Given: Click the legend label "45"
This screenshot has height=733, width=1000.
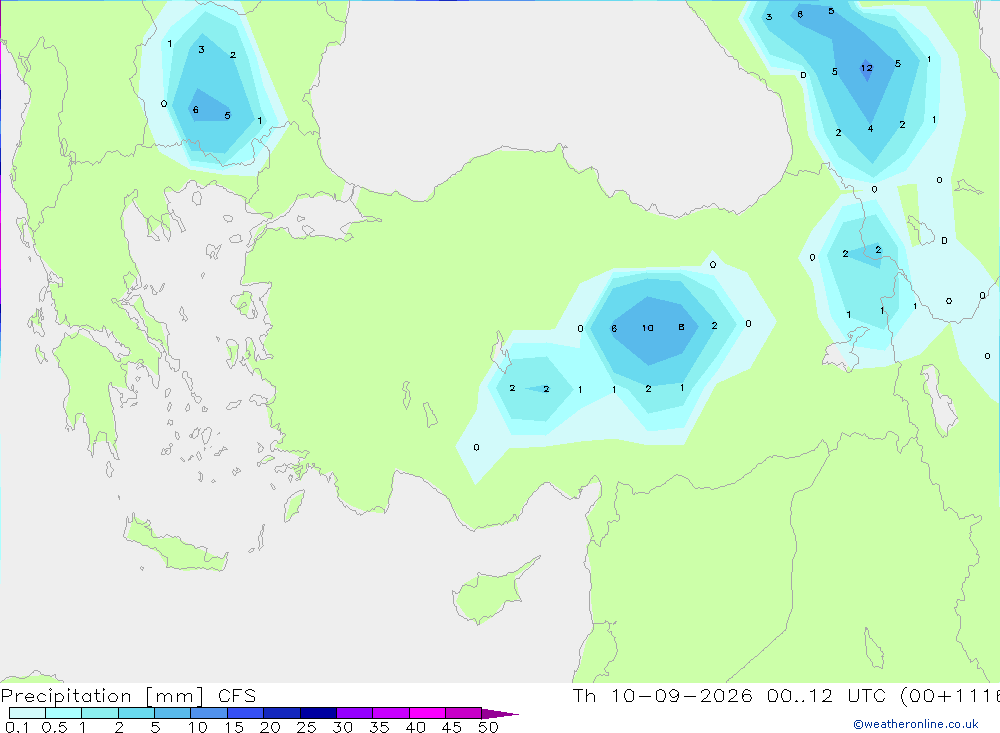Looking at the screenshot, I should coord(452,727).
